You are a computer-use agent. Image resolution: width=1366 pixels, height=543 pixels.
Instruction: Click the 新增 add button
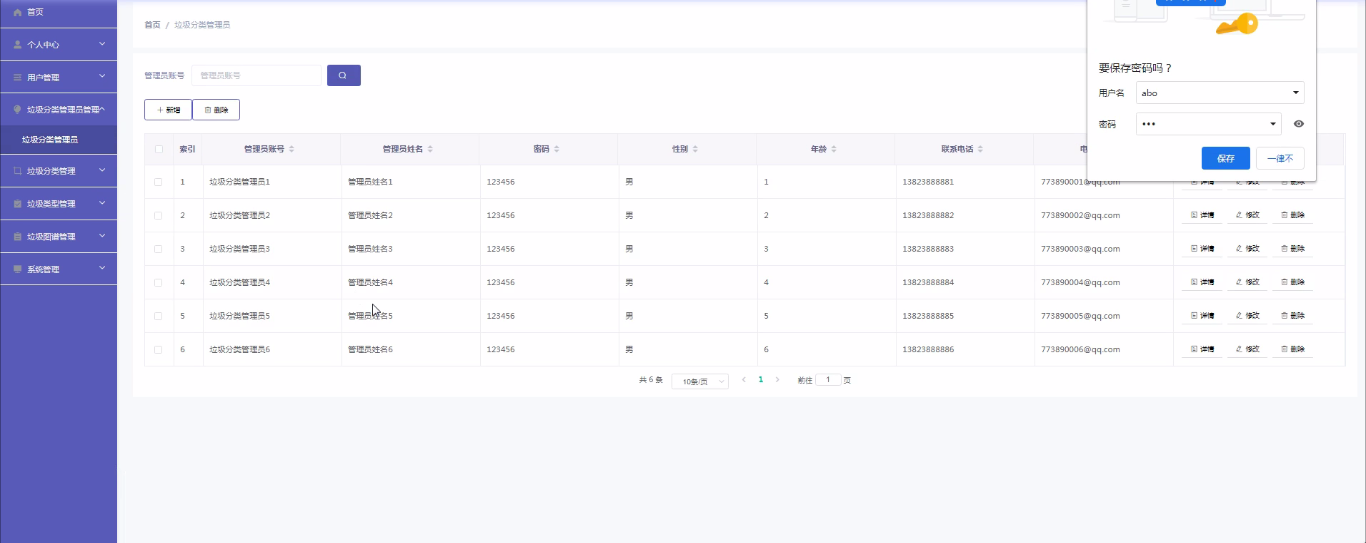168,110
